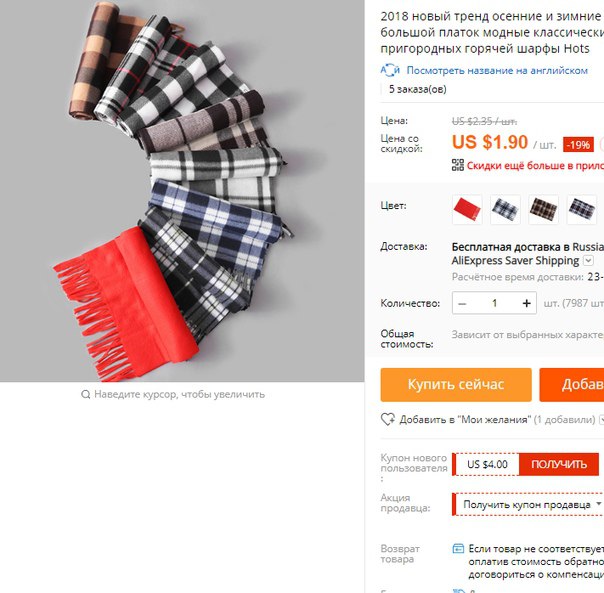Claim the US $4.00 new-user coupon with Получить
The width and height of the screenshot is (604, 593).
pyautogui.click(x=559, y=464)
